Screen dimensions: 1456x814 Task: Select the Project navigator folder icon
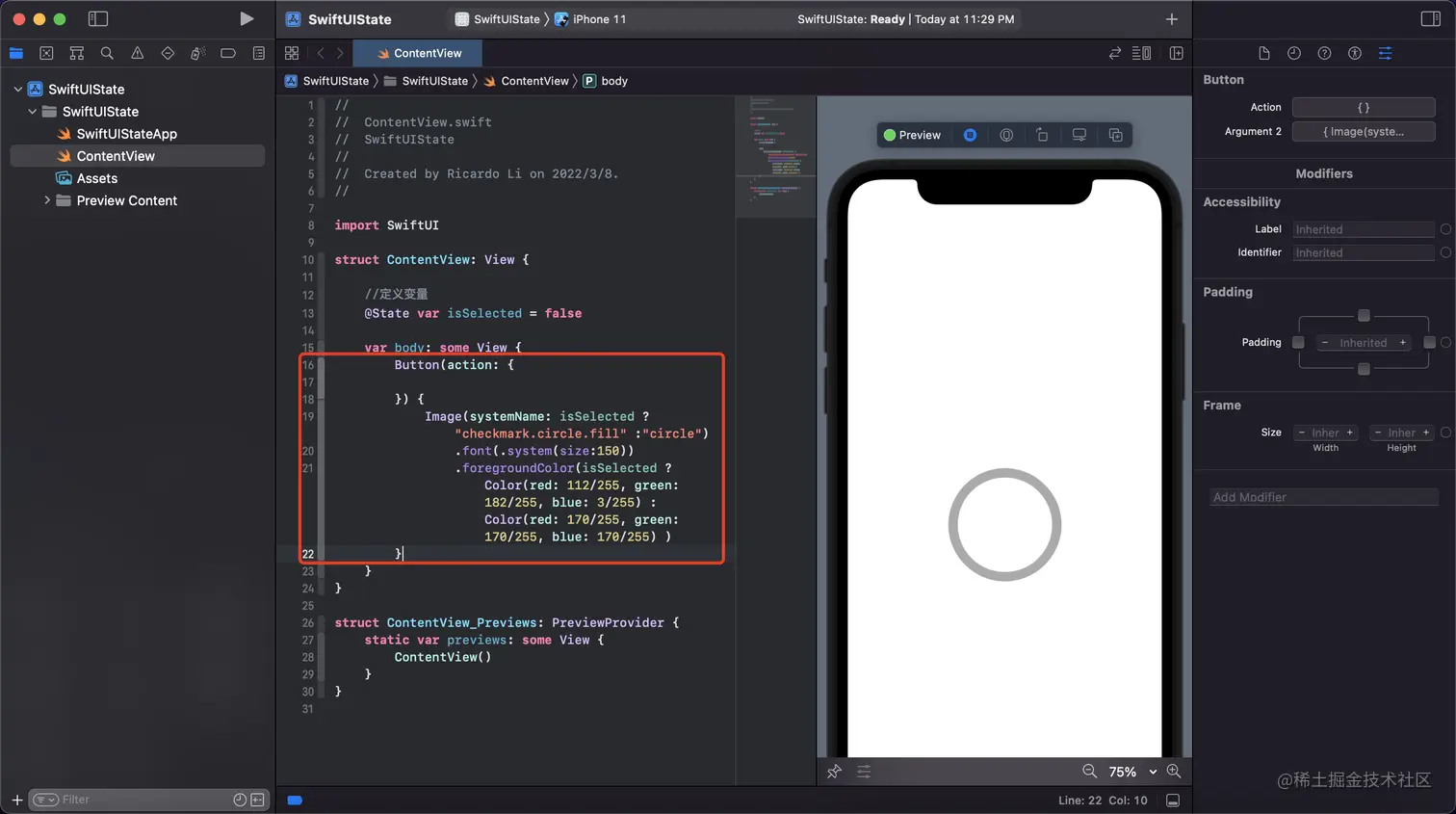click(16, 53)
